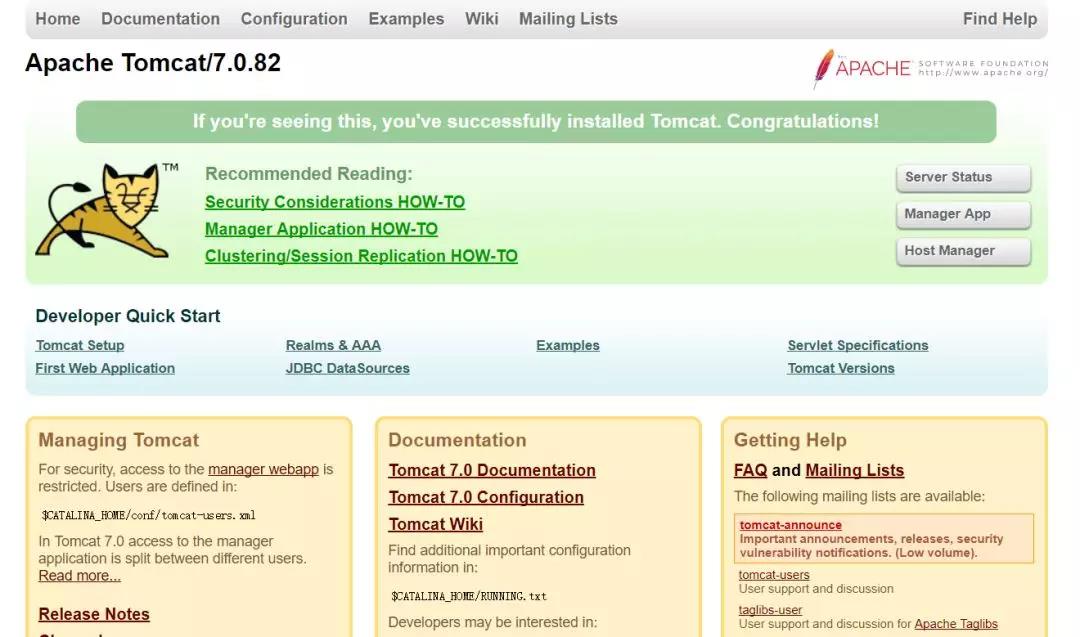Click the green Congratulations banner message

(x=536, y=121)
